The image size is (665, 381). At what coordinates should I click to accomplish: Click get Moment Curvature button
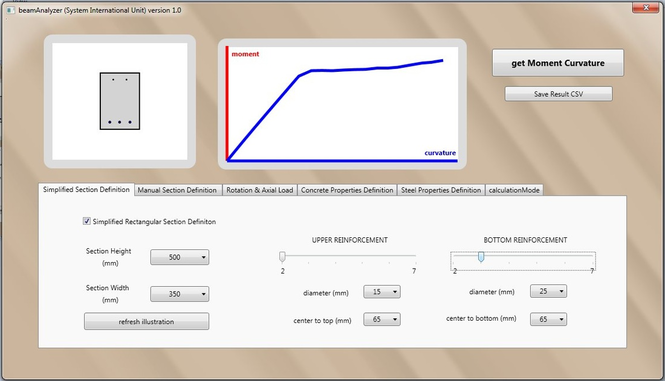pyautogui.click(x=558, y=63)
